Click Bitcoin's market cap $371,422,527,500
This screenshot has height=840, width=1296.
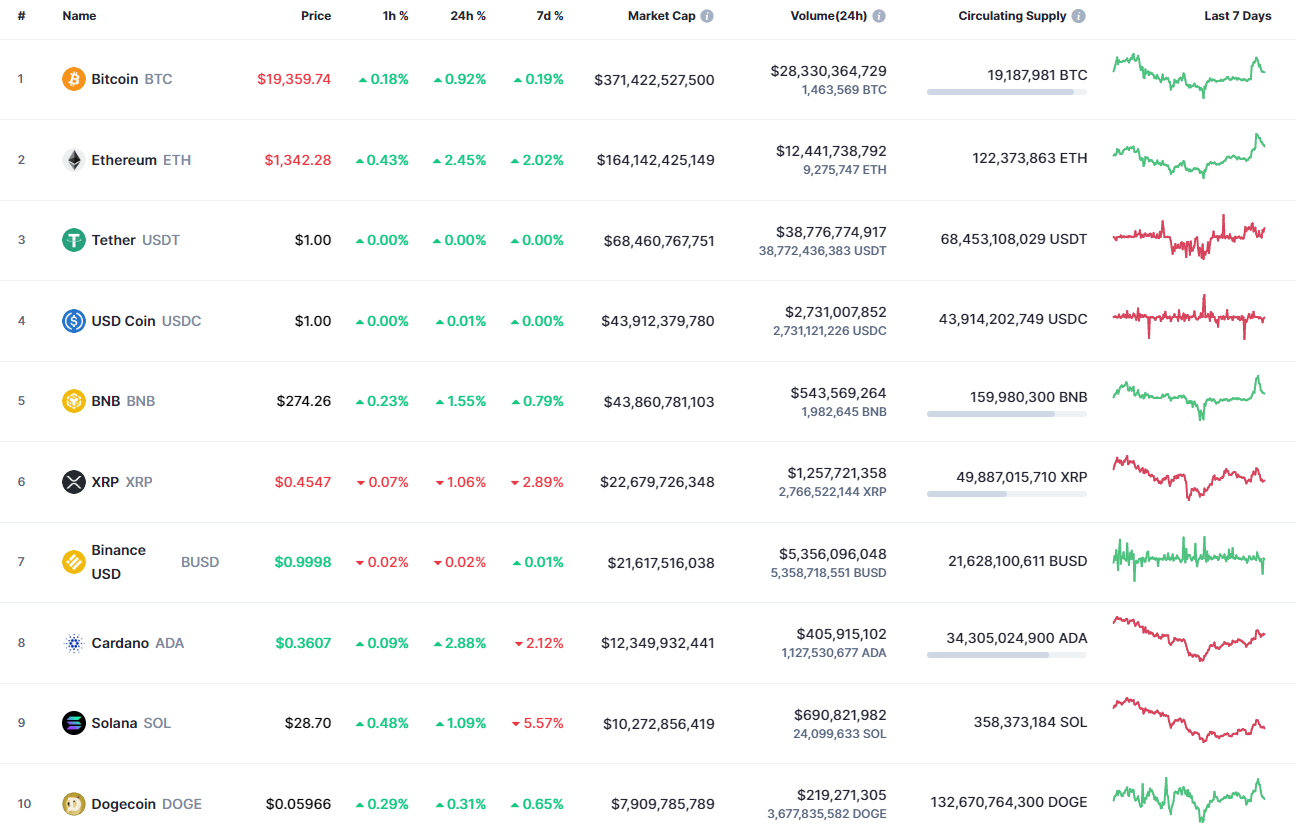click(654, 79)
